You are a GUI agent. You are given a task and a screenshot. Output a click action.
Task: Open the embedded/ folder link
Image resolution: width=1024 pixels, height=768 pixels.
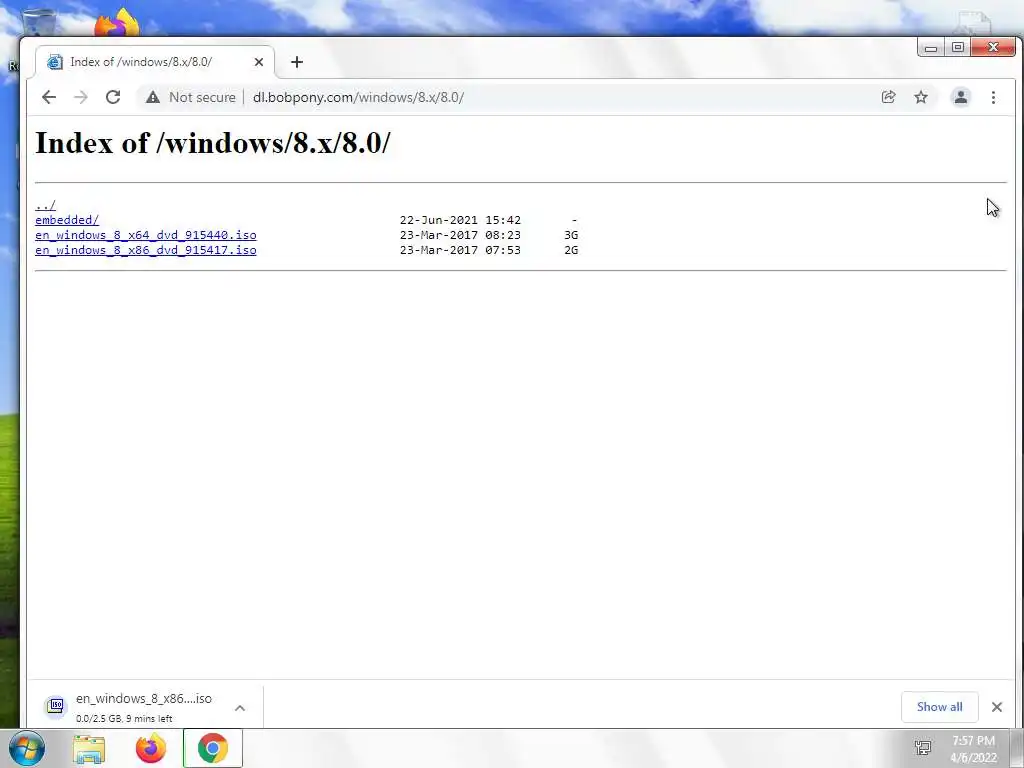pyautogui.click(x=67, y=220)
